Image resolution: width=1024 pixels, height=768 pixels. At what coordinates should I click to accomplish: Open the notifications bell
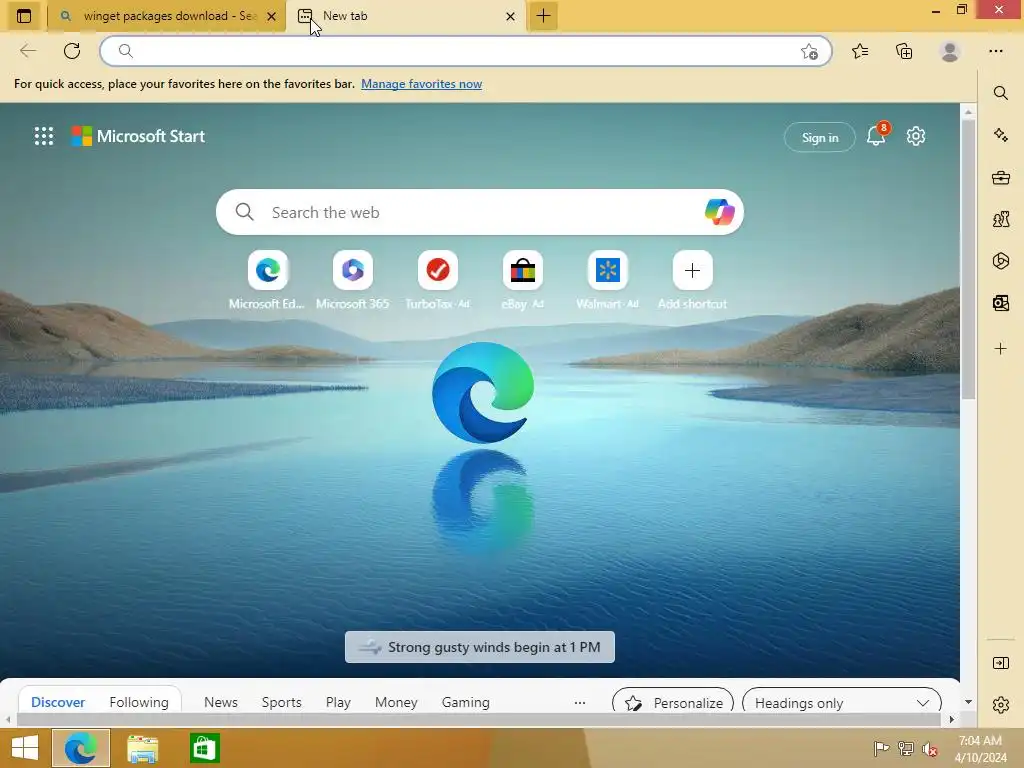point(876,136)
